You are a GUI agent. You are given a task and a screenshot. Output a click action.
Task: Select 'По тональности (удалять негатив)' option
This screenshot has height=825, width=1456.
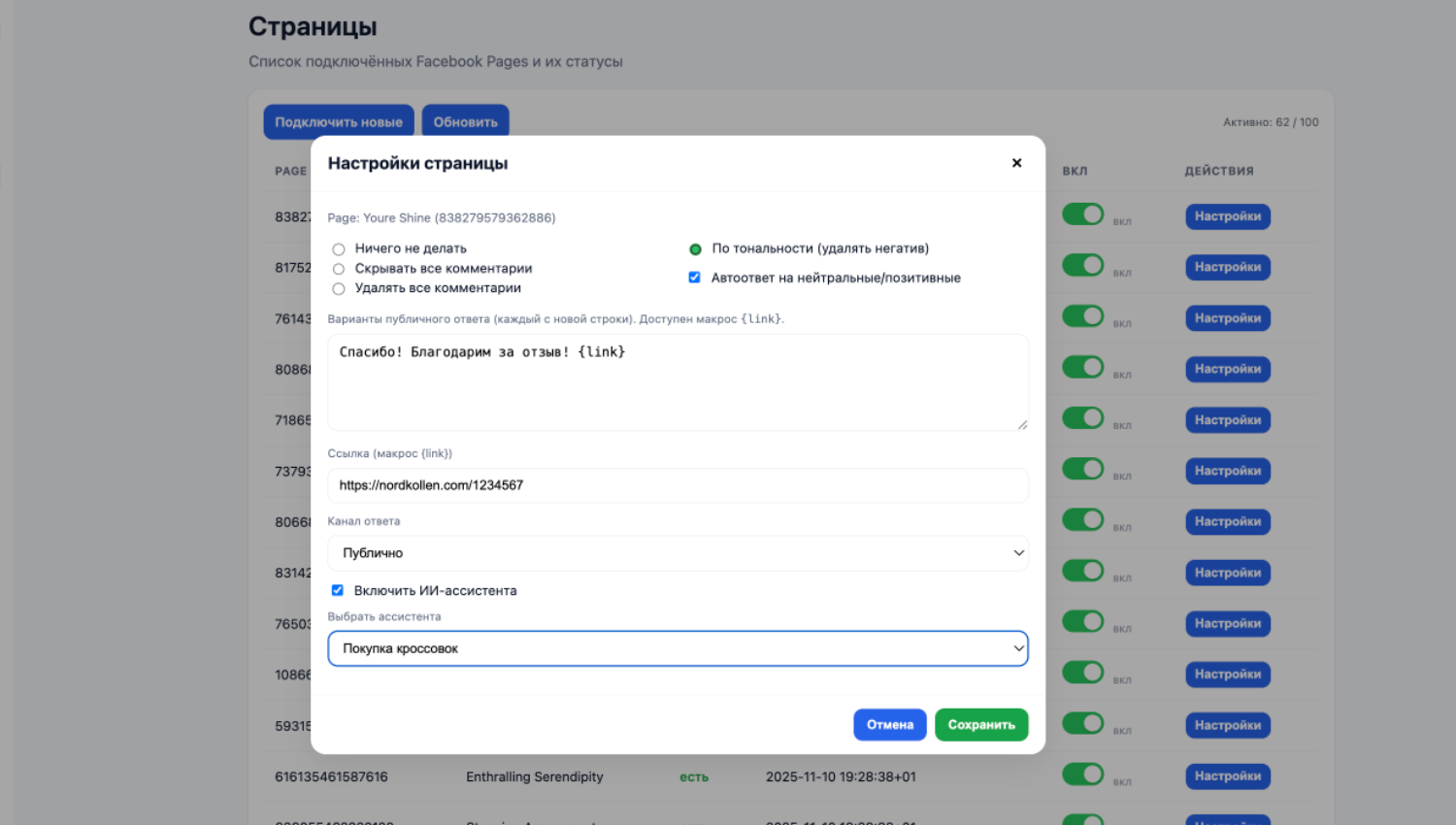[x=695, y=249]
